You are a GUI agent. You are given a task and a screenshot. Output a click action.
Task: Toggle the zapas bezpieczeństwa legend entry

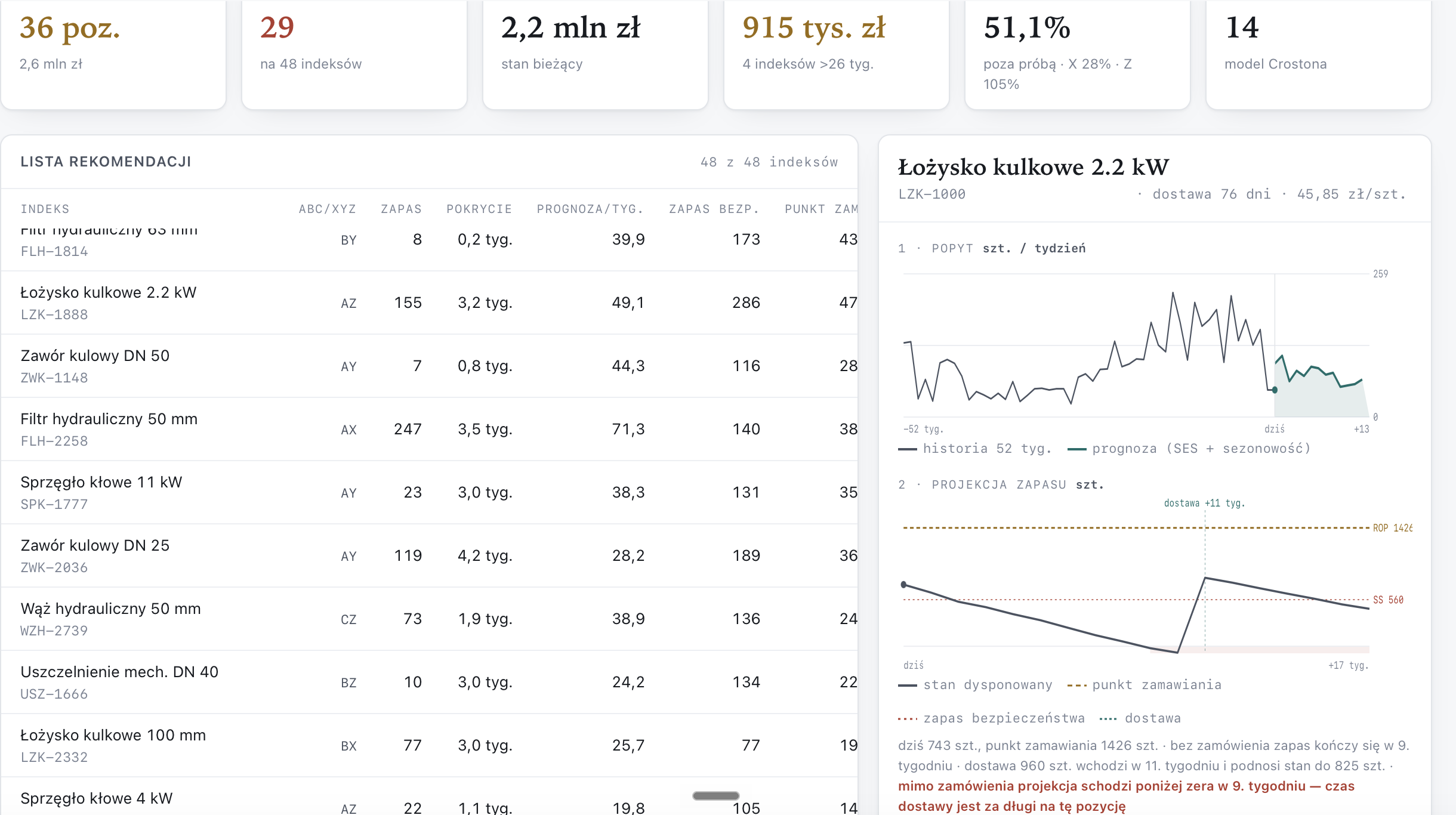[991, 718]
